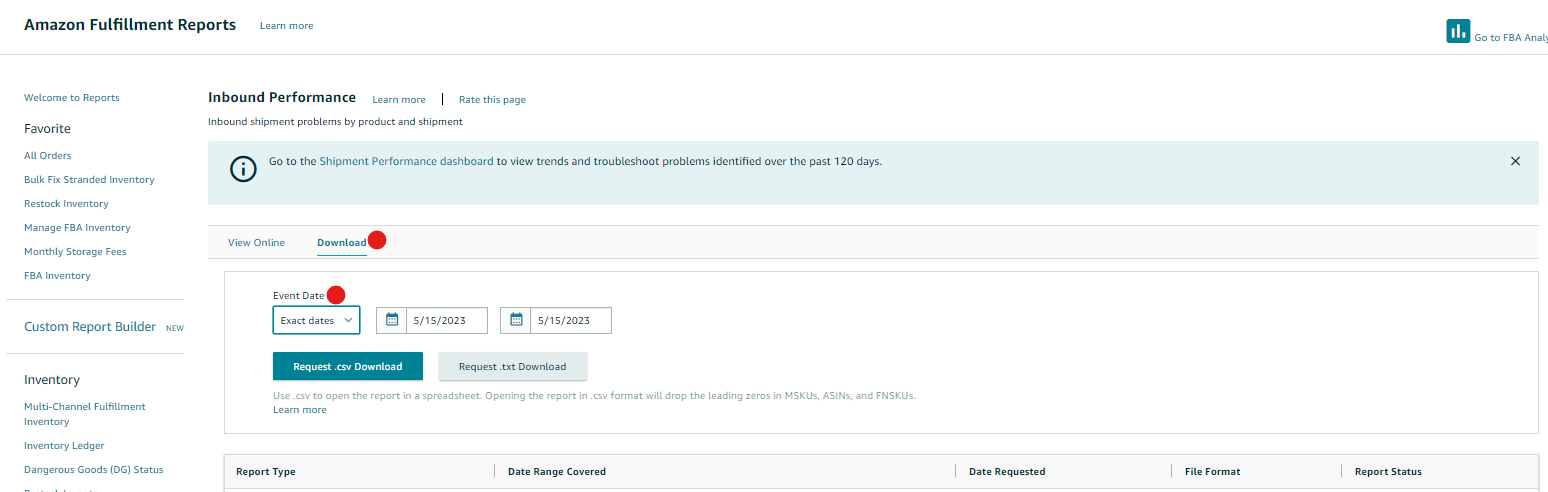Click the Inventory section heading

[x=52, y=380]
